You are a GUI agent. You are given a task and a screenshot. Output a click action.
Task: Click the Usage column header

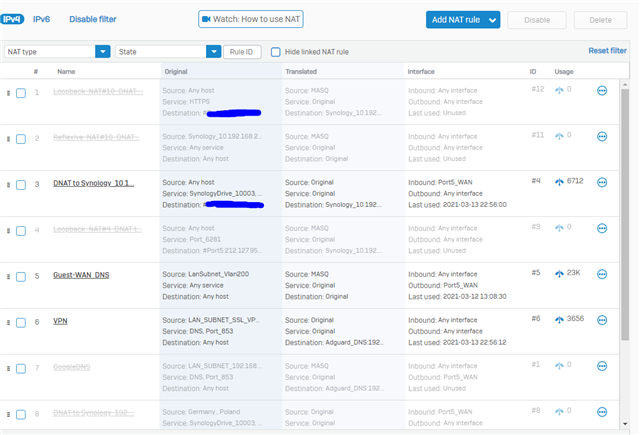564,71
